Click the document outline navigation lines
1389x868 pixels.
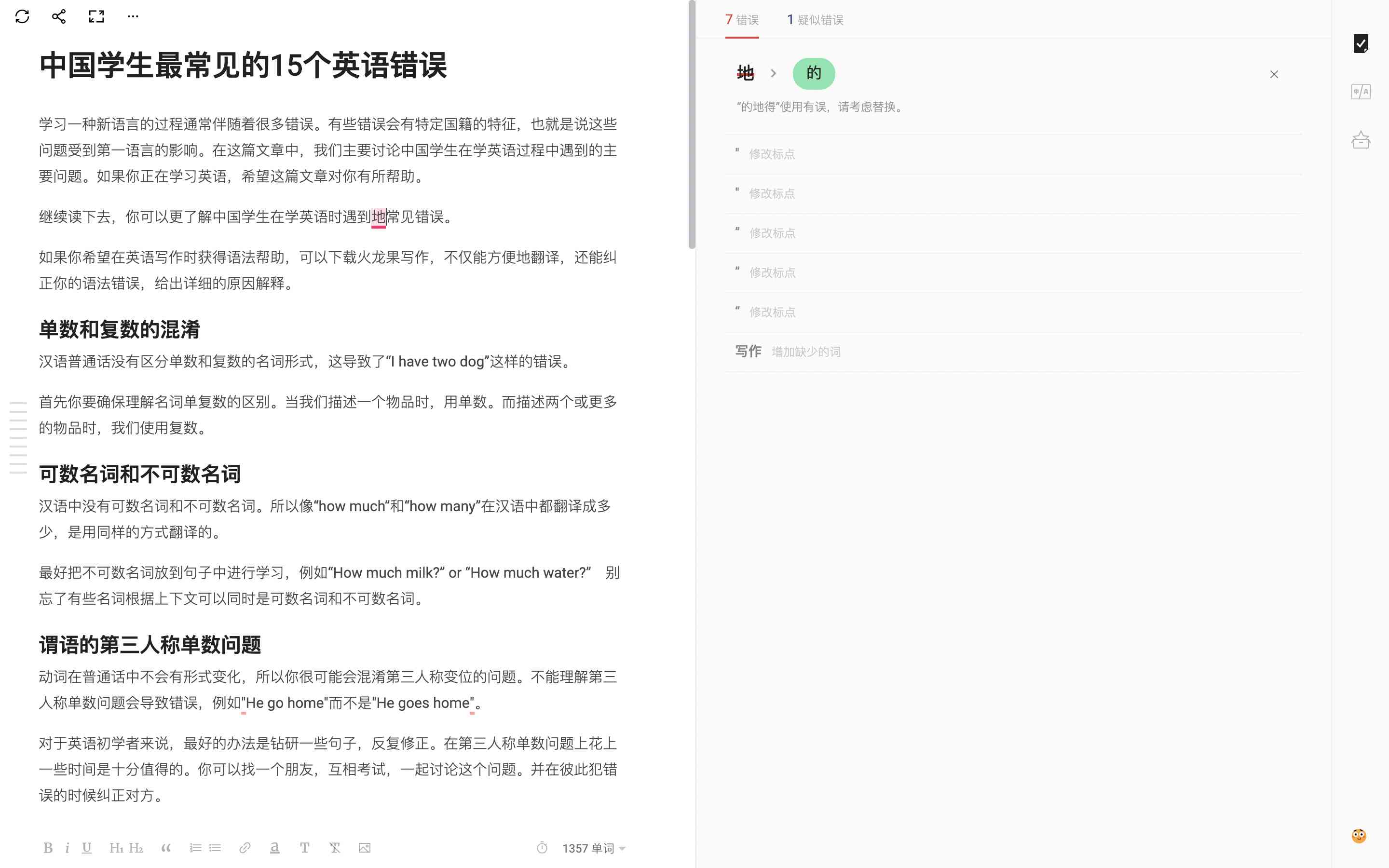click(18, 438)
